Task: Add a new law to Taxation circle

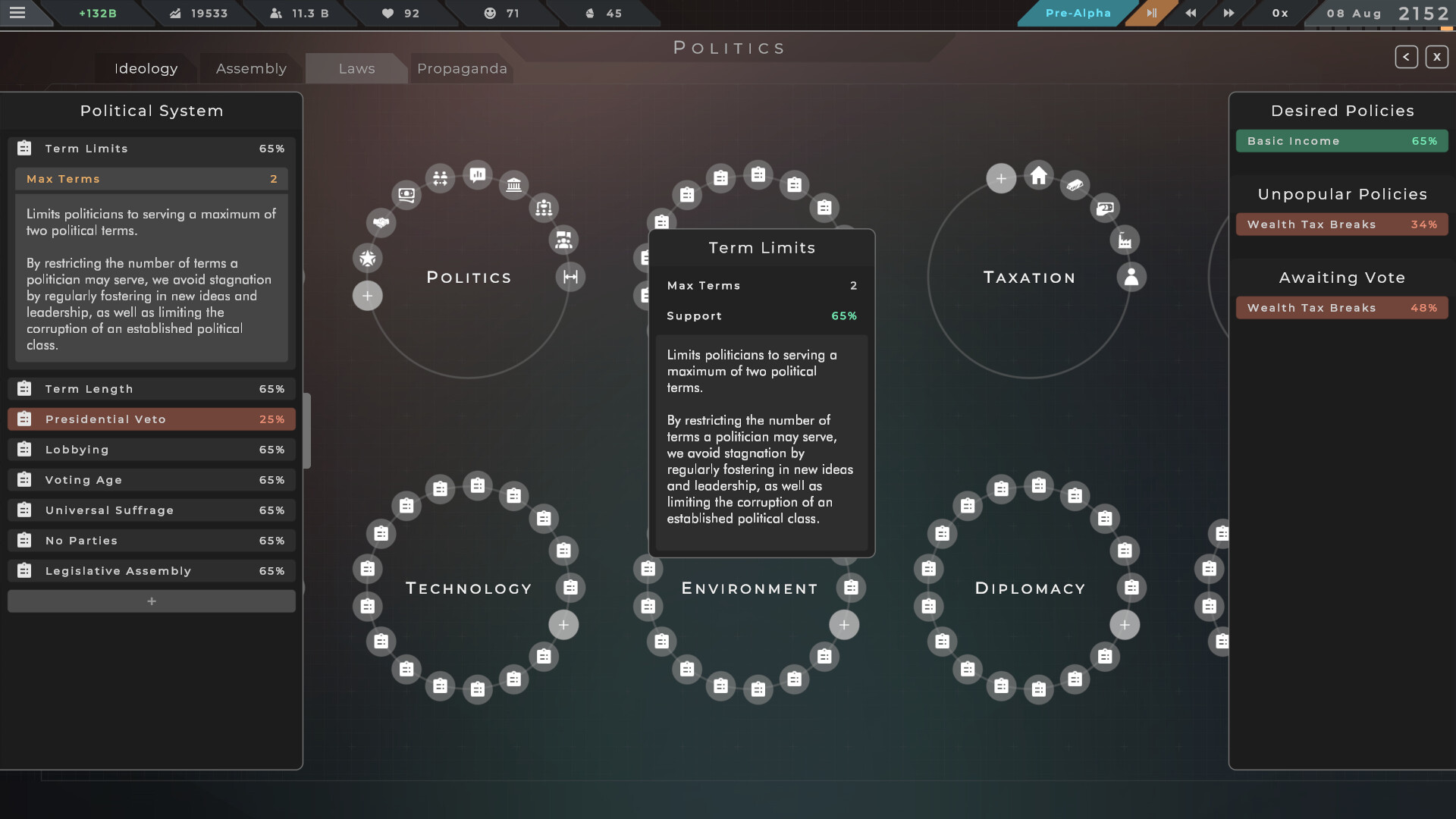Action: (x=1001, y=178)
